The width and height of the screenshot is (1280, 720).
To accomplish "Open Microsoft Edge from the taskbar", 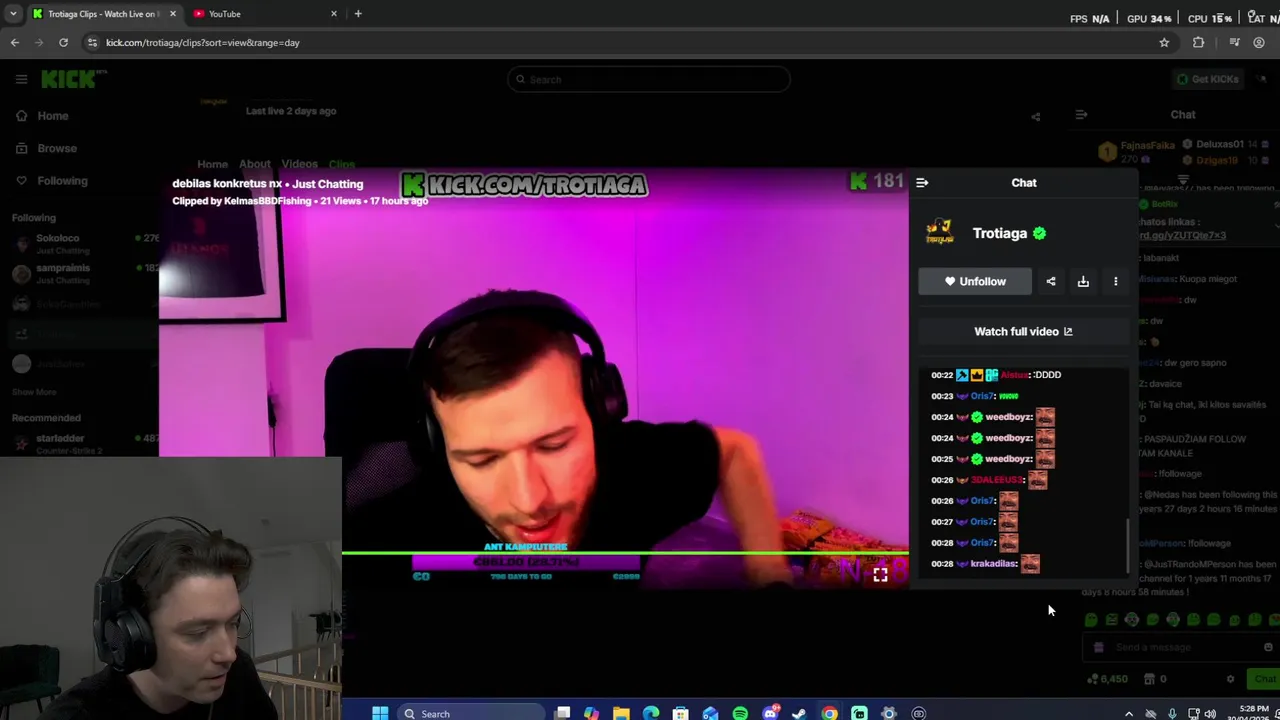I will 651,713.
